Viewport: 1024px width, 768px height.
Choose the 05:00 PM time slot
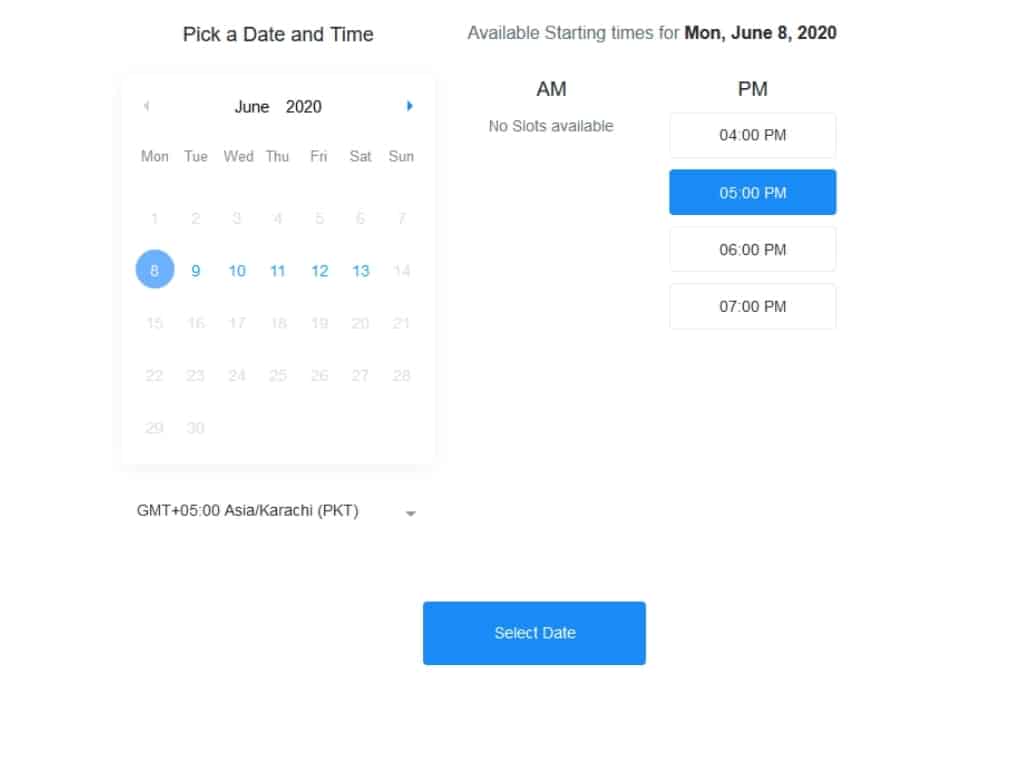(752, 193)
